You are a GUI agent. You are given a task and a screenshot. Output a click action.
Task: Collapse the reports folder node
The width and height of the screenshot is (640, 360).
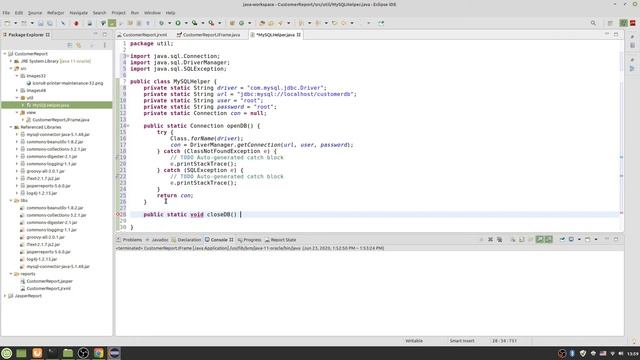pos(11,274)
